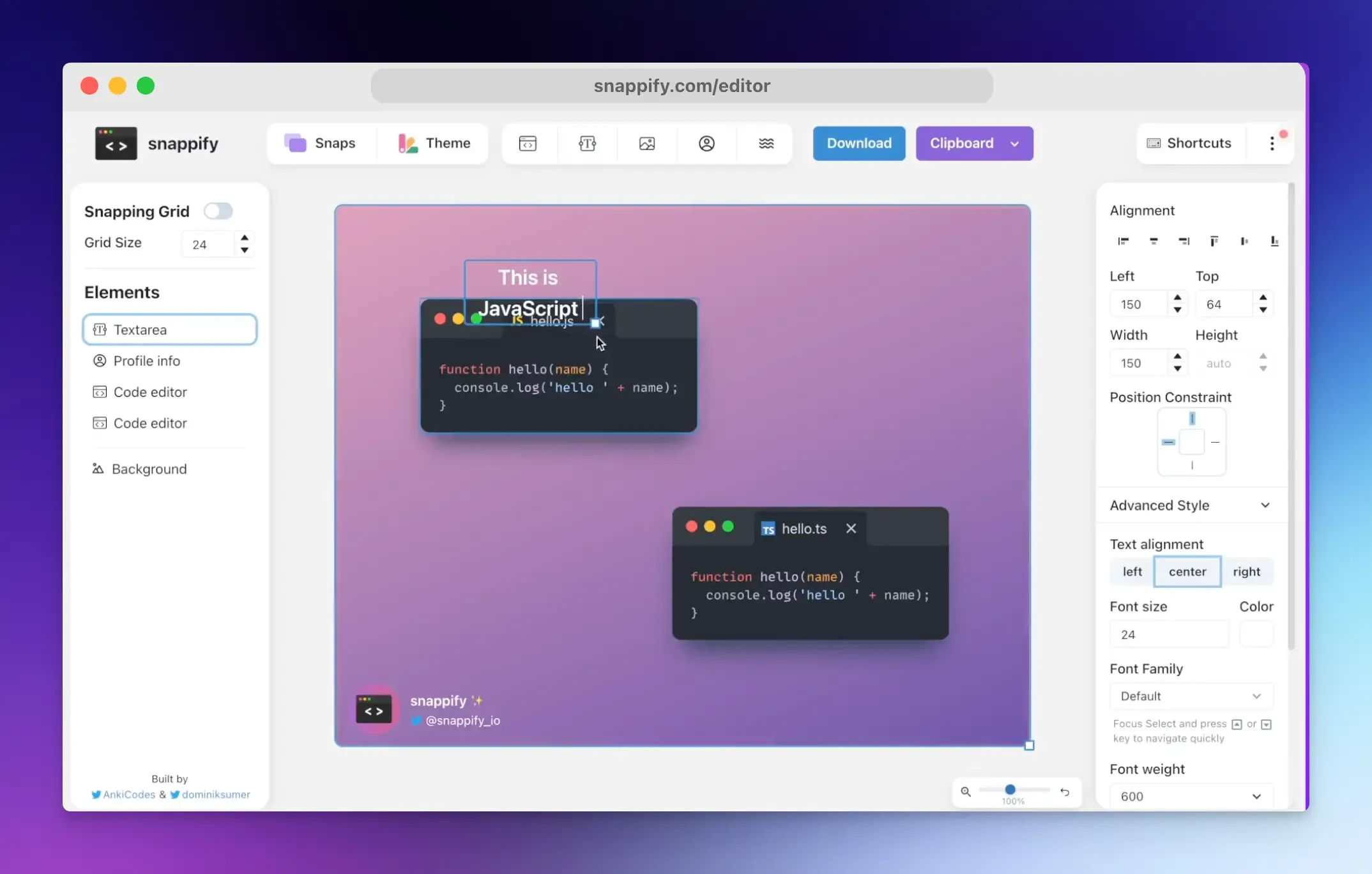Open the Snaps tab
Viewport: 1372px width, 874px height.
point(321,143)
